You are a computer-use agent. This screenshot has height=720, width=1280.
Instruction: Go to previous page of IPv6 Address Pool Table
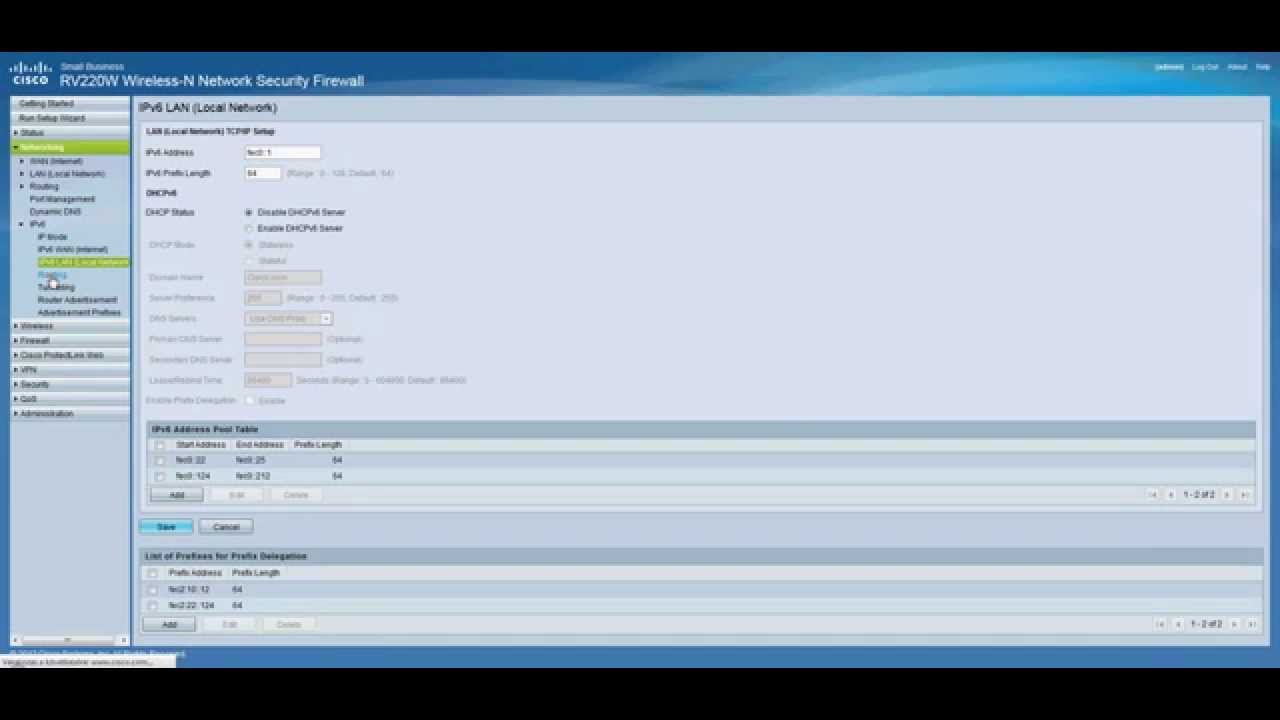(x=1171, y=495)
